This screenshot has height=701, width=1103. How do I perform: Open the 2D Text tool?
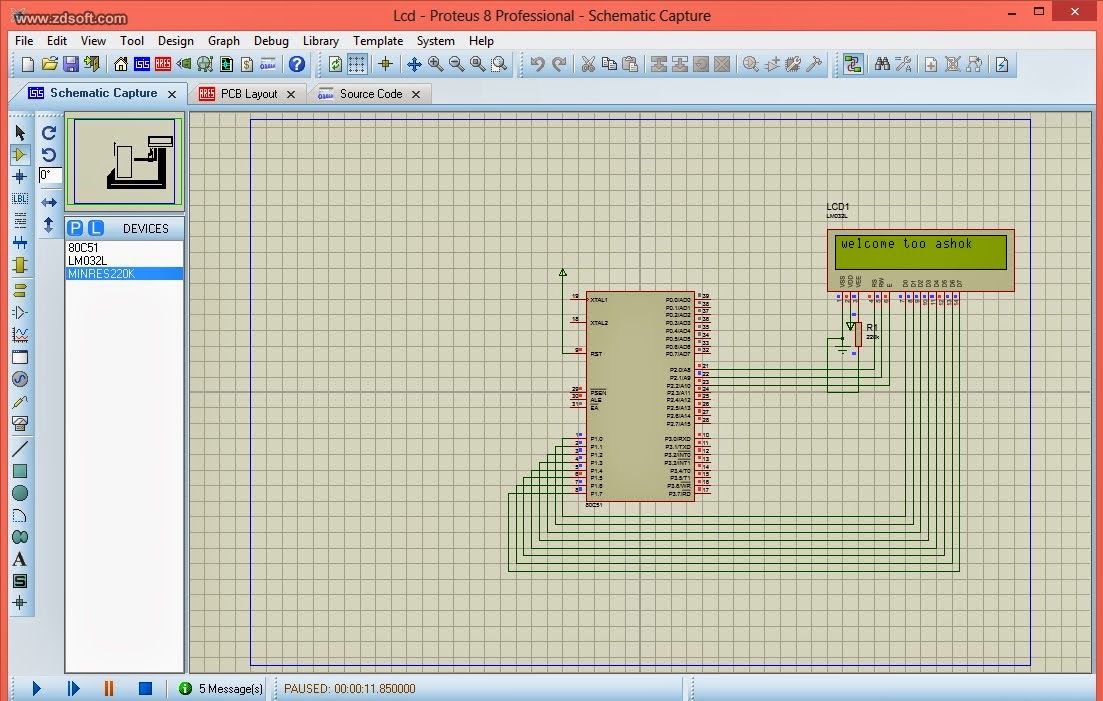click(x=20, y=560)
